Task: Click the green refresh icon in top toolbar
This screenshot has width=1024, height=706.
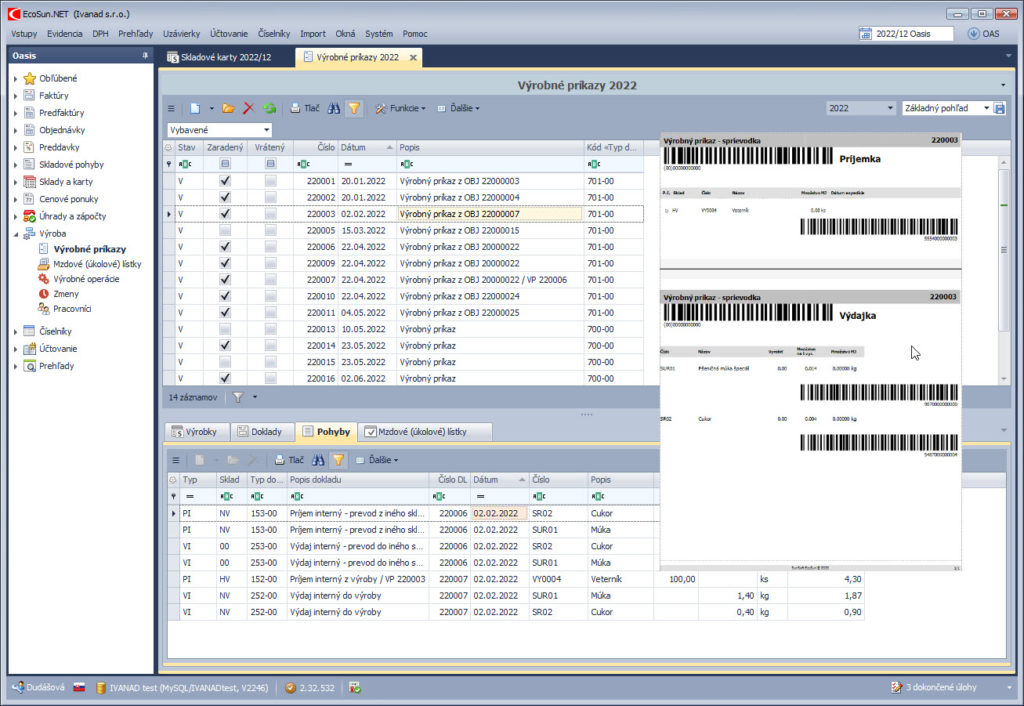Action: 269,108
